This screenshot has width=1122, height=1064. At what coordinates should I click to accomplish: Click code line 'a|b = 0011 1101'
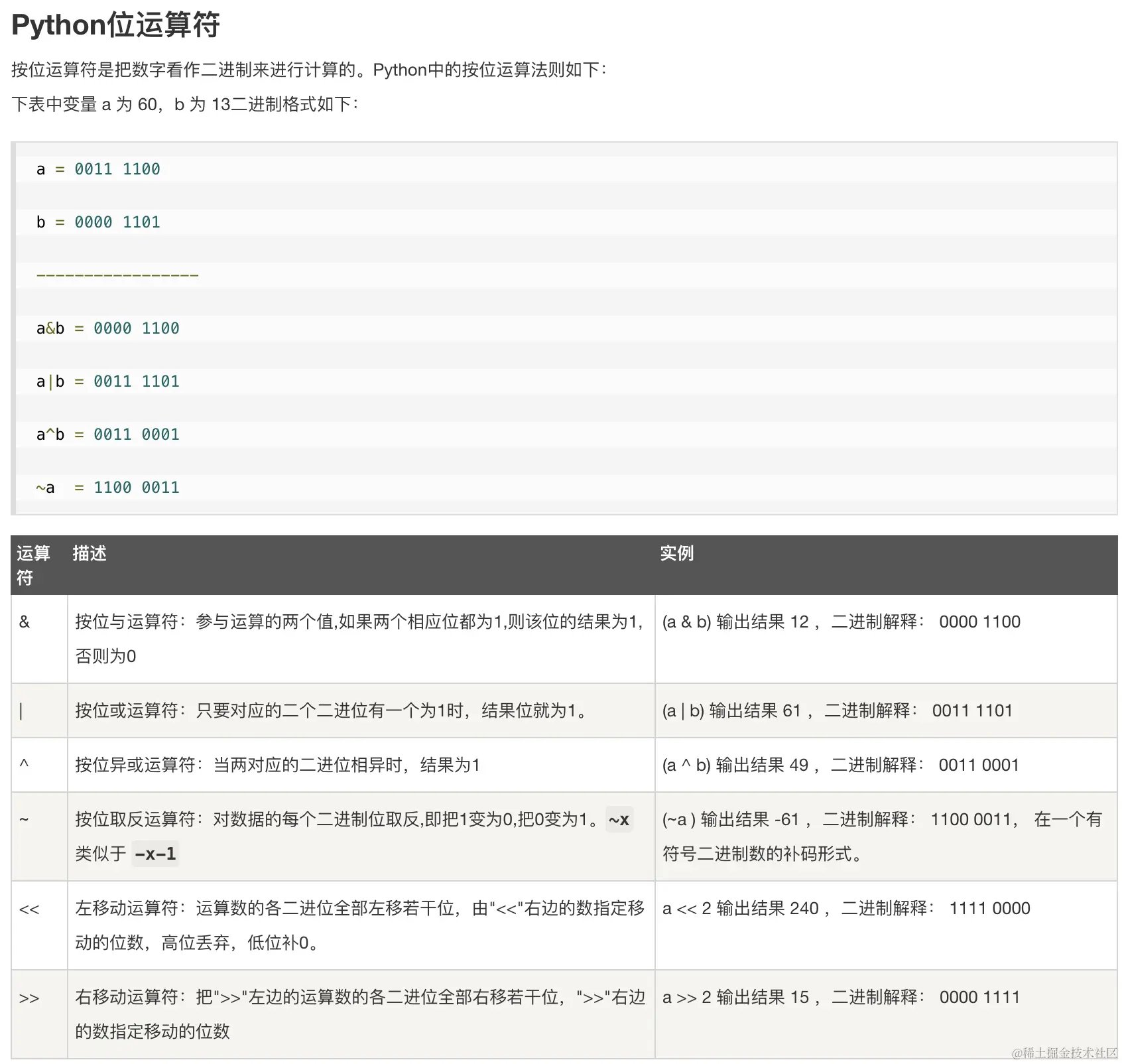(107, 381)
